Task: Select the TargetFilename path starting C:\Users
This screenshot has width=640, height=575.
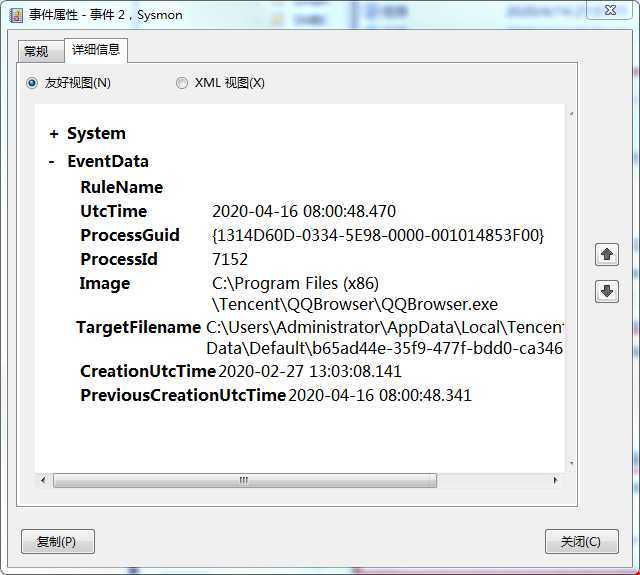Action: (x=384, y=327)
